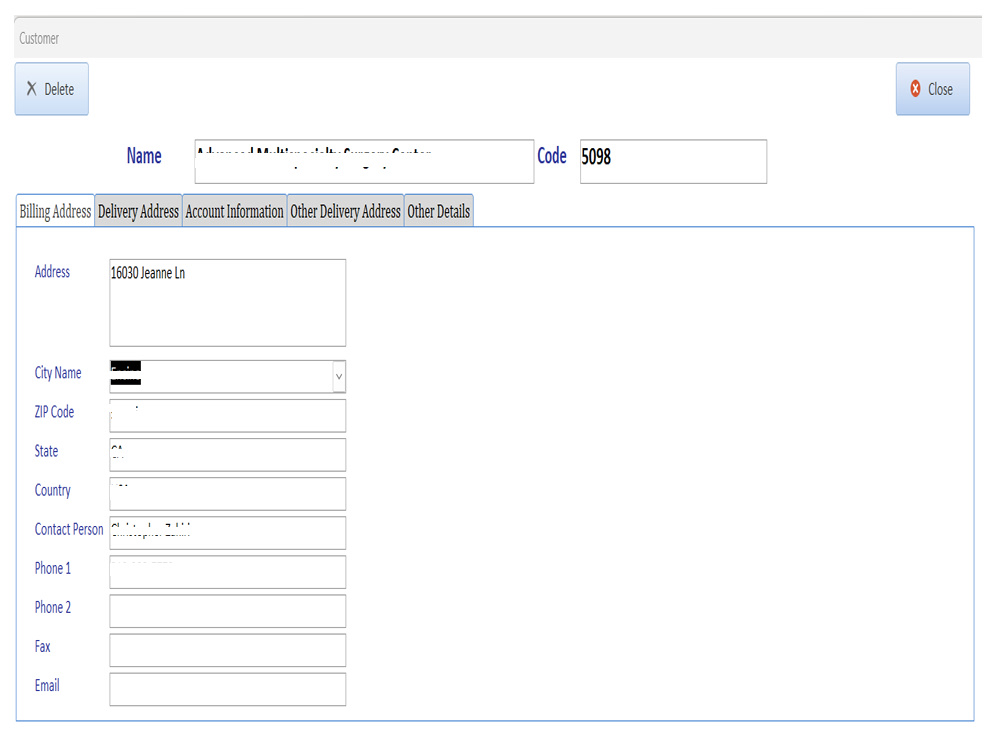The image size is (1000, 750).
Task: Click the State input field
Action: [x=228, y=455]
